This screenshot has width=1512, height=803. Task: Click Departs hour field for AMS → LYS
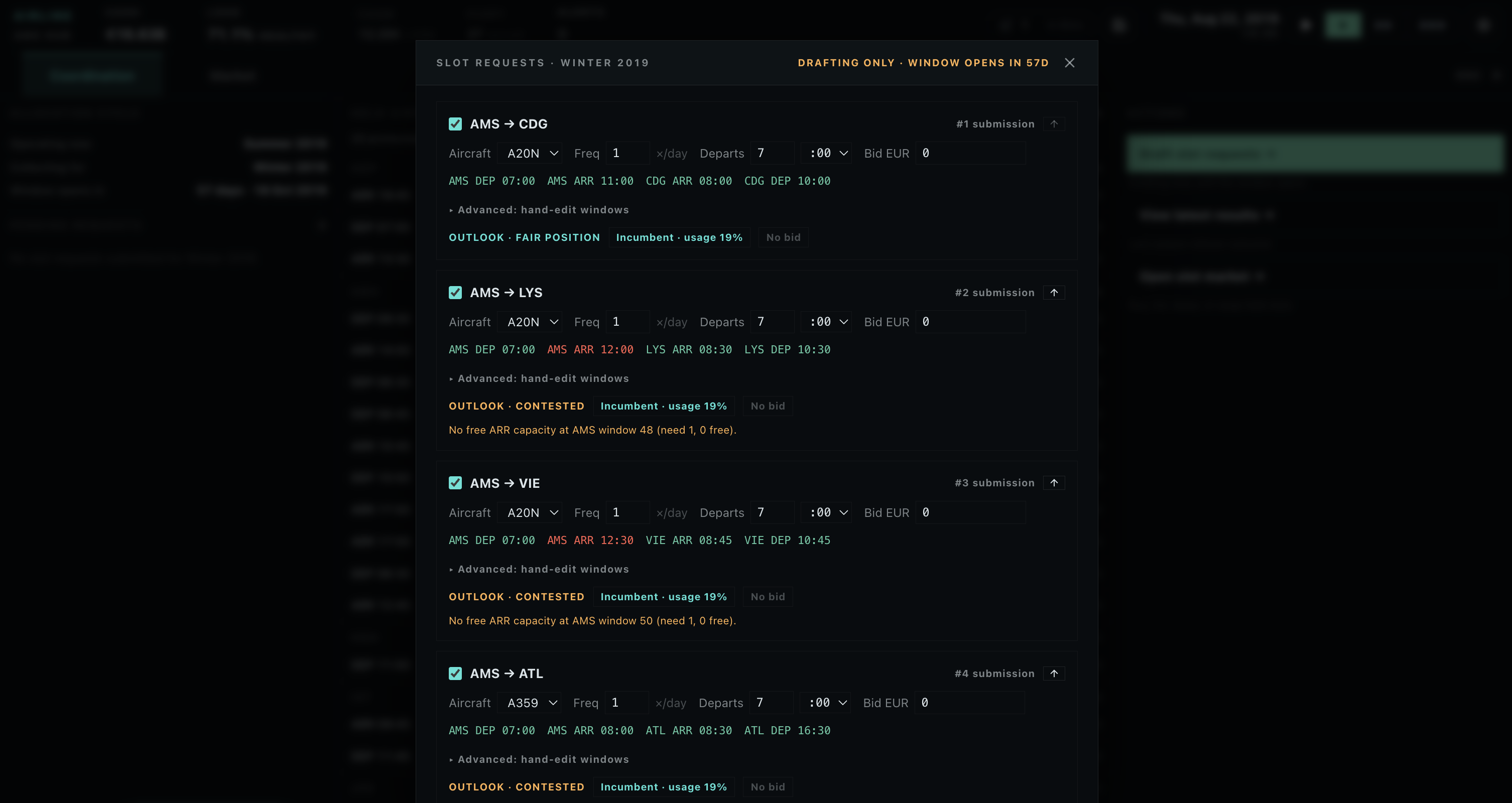pyautogui.click(x=773, y=322)
